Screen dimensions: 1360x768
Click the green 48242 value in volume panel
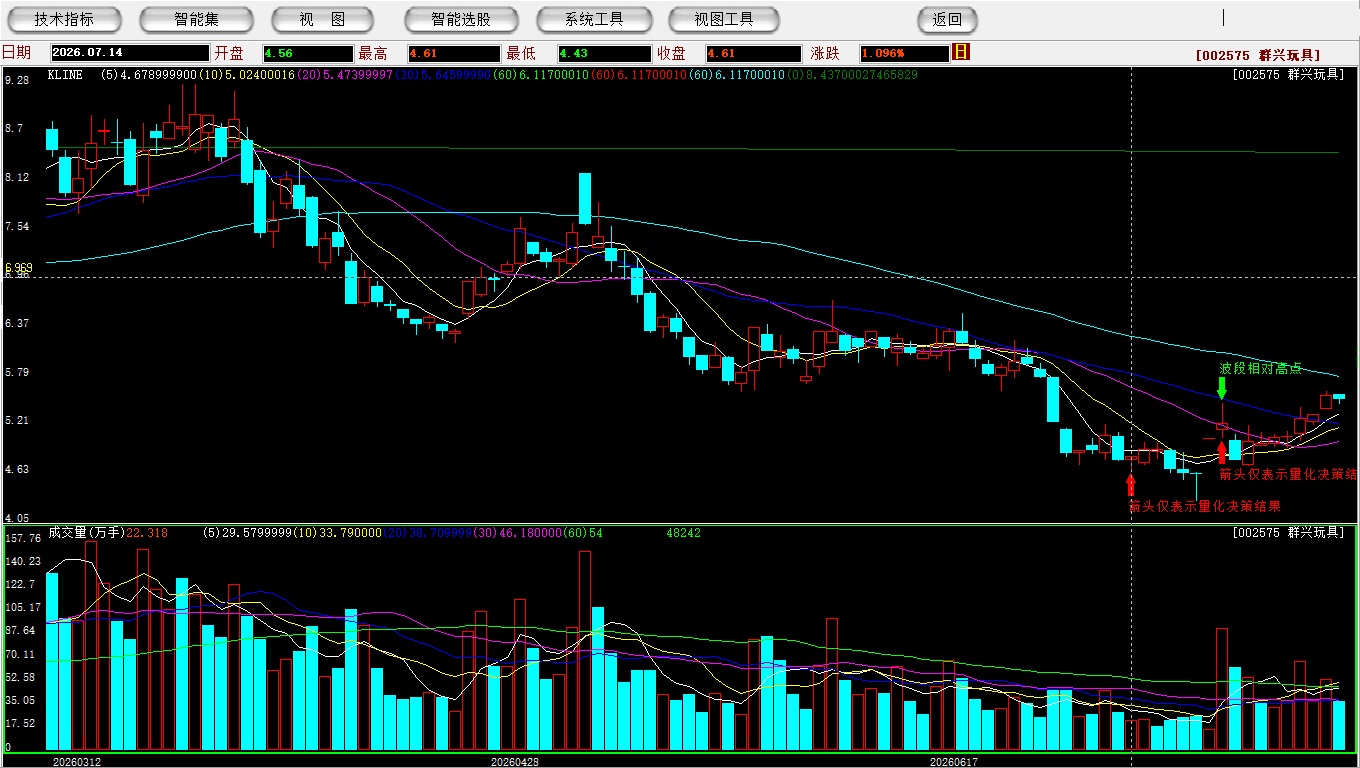[684, 533]
